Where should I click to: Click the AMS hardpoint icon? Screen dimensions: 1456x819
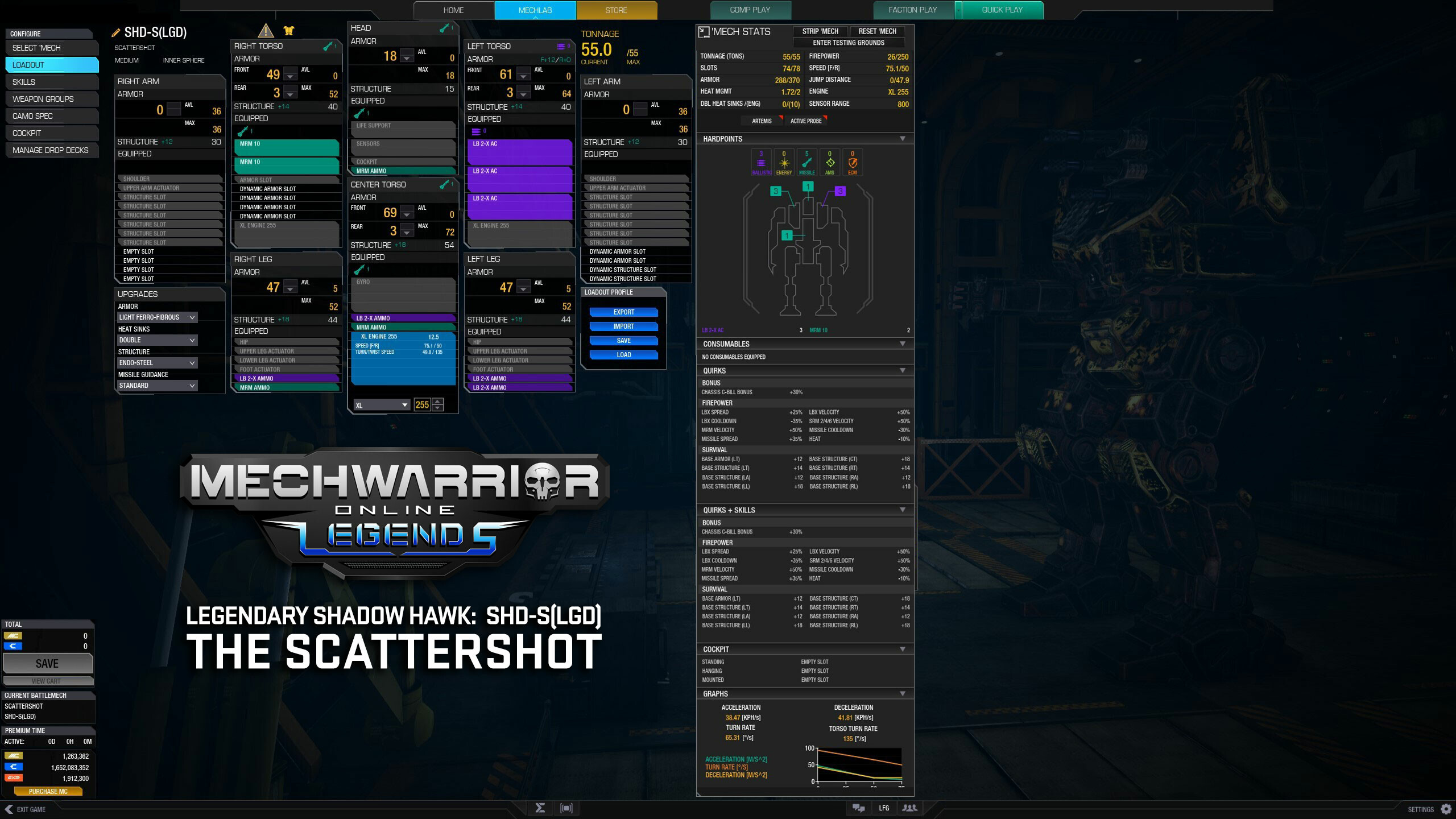click(829, 162)
